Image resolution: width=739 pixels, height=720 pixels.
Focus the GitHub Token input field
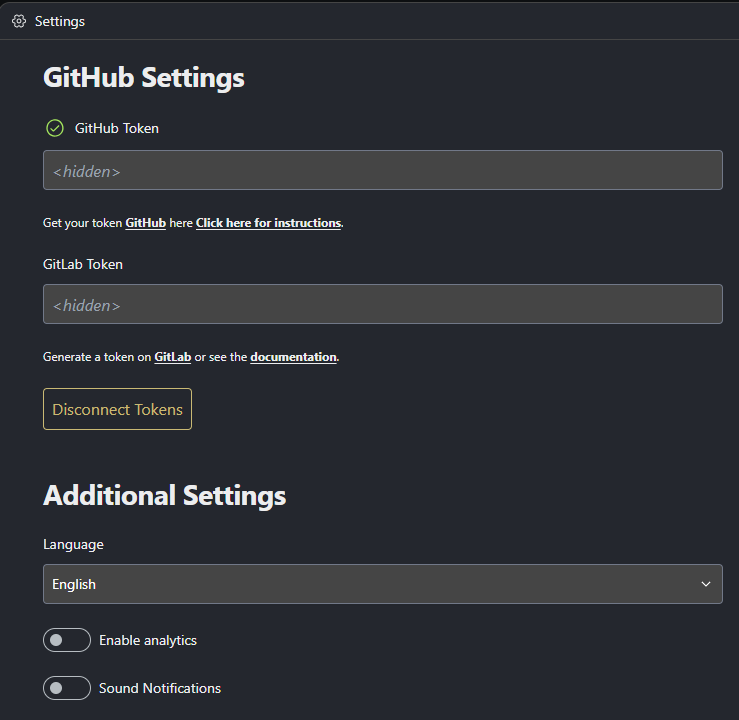click(382, 170)
